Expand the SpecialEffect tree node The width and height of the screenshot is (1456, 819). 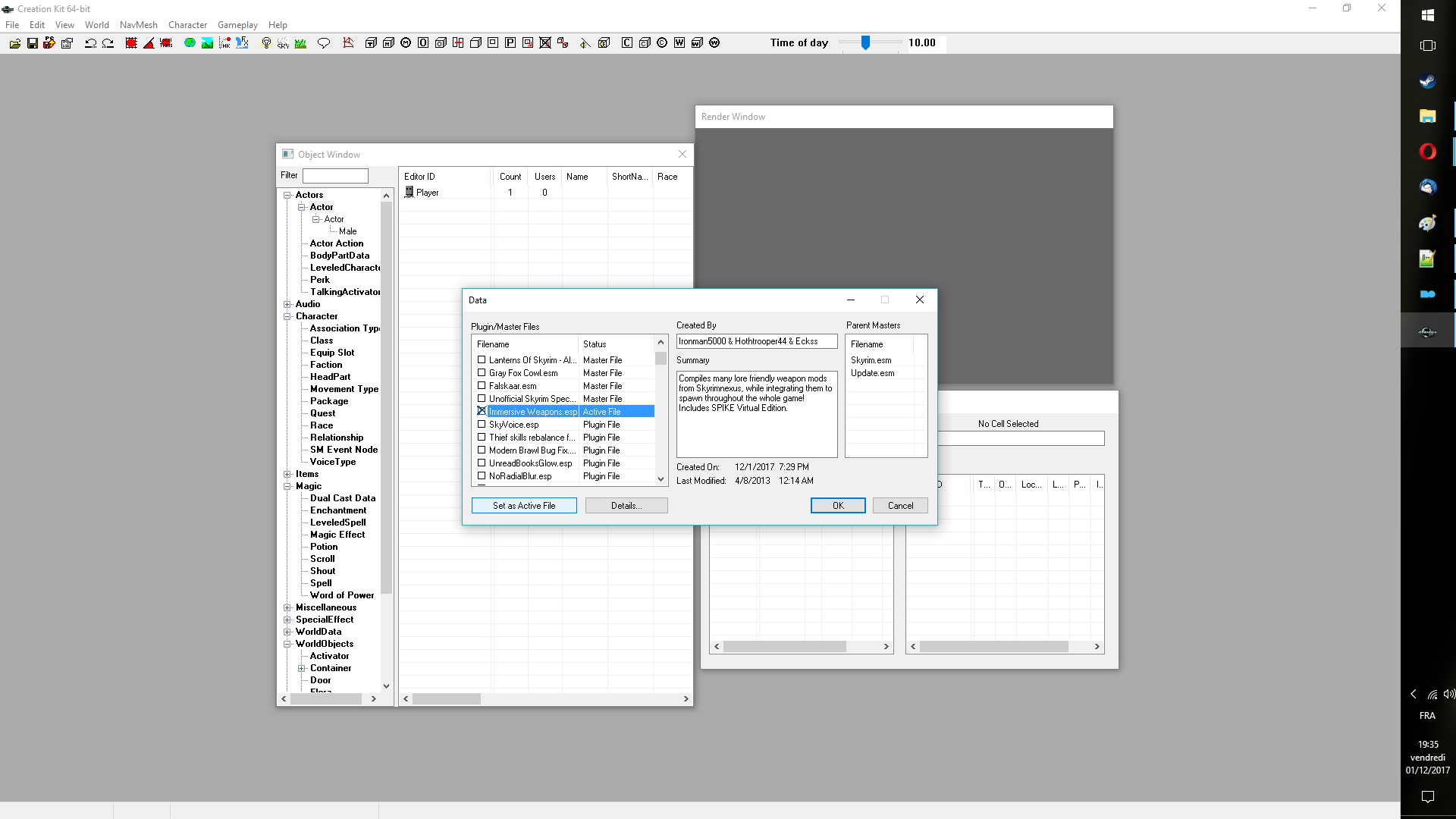click(x=287, y=620)
